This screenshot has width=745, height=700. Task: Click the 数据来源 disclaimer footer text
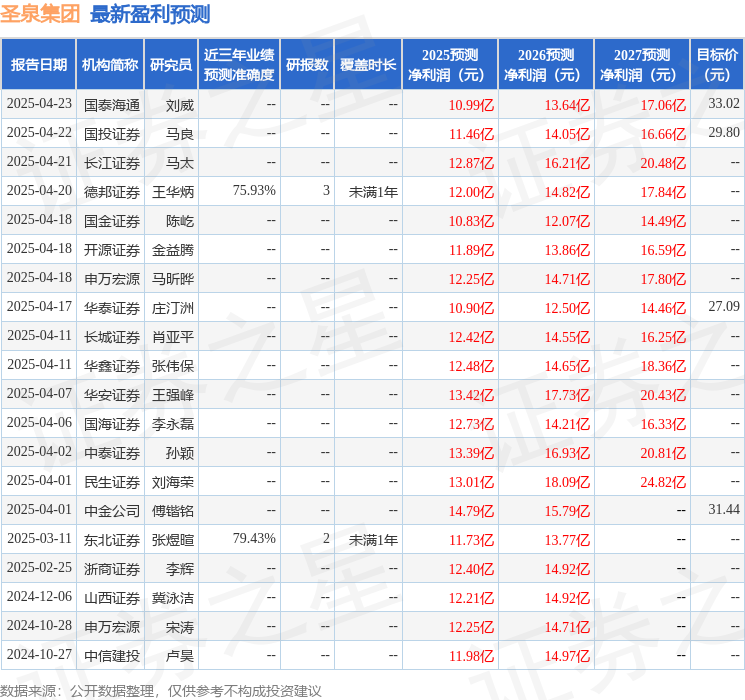pyautogui.click(x=161, y=690)
